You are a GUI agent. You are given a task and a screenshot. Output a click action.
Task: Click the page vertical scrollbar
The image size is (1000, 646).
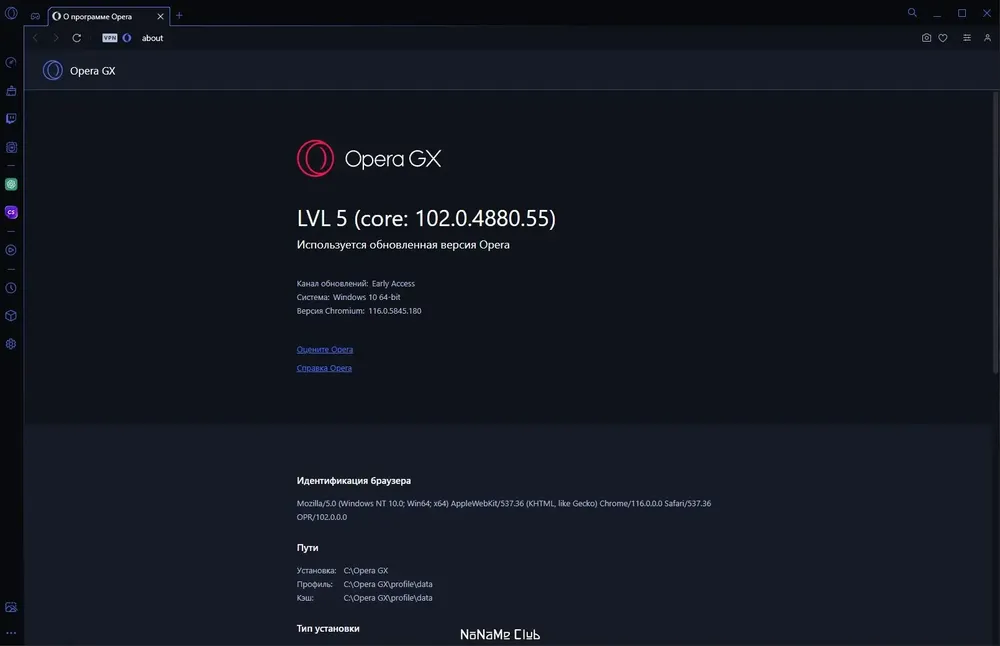point(996,233)
